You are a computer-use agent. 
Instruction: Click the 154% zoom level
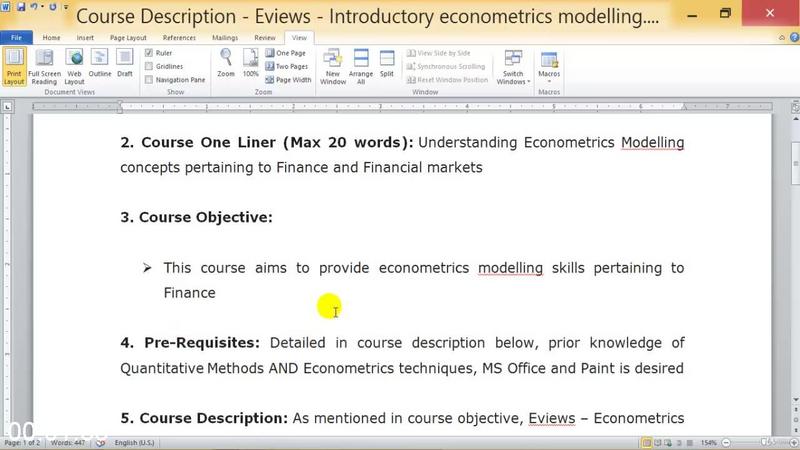(708, 443)
